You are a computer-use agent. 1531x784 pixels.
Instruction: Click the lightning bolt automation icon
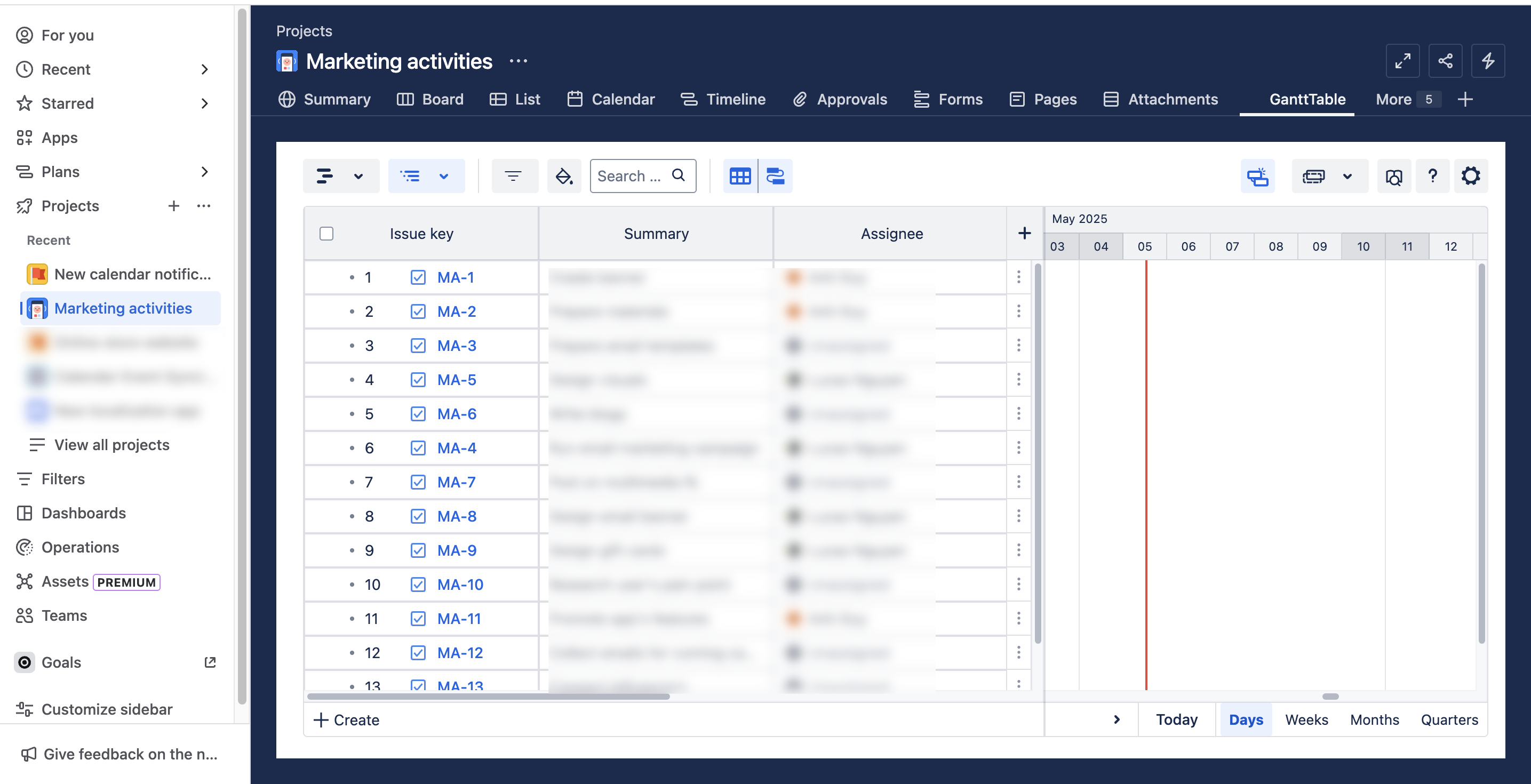1488,61
